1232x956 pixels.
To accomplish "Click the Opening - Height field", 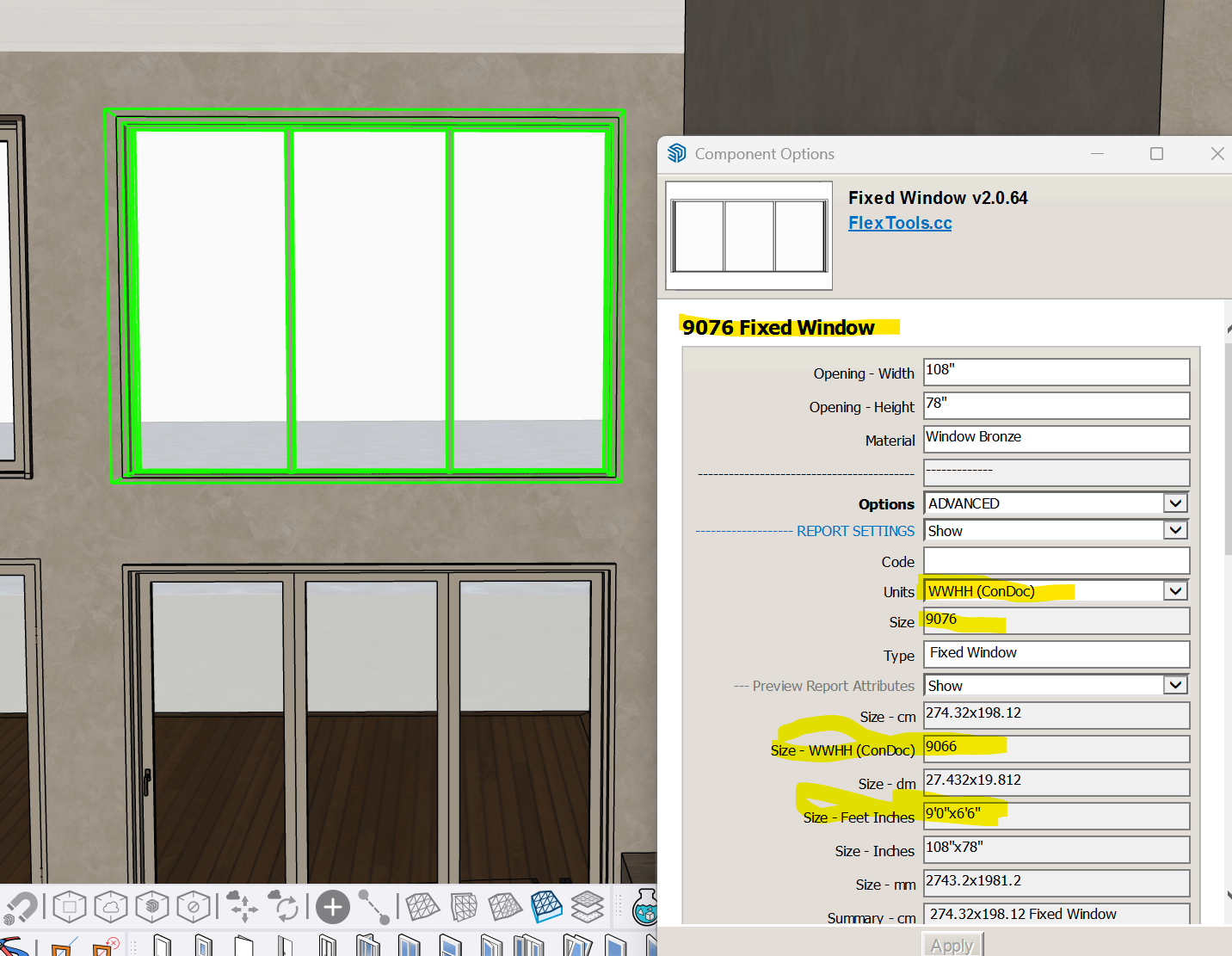I will tap(1056, 405).
